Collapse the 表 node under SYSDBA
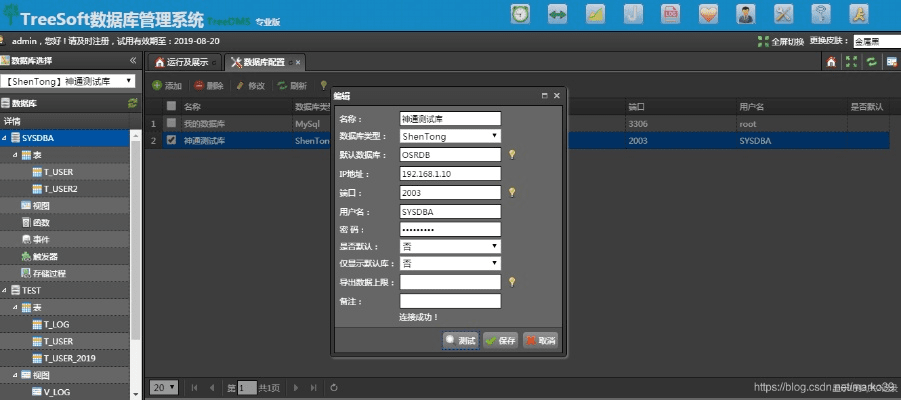The height and width of the screenshot is (400, 901). tap(15, 155)
